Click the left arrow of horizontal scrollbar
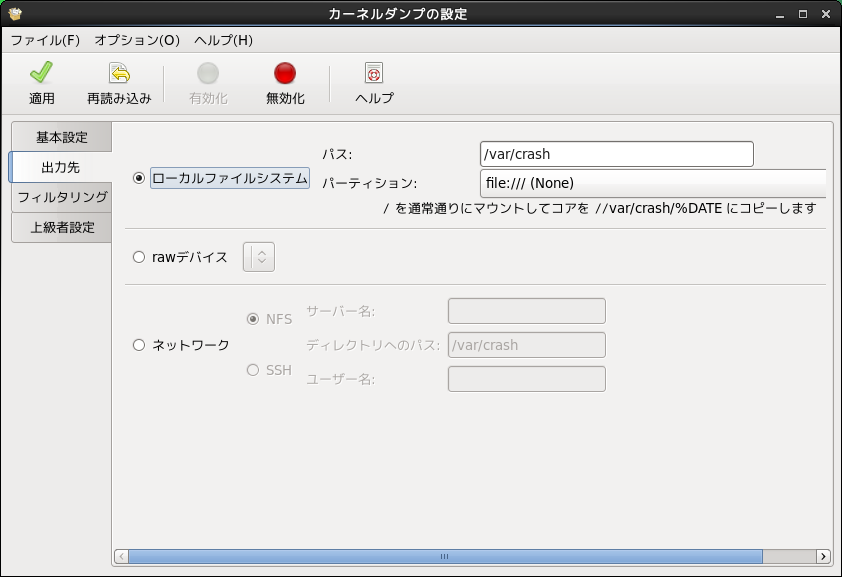 click(121, 556)
